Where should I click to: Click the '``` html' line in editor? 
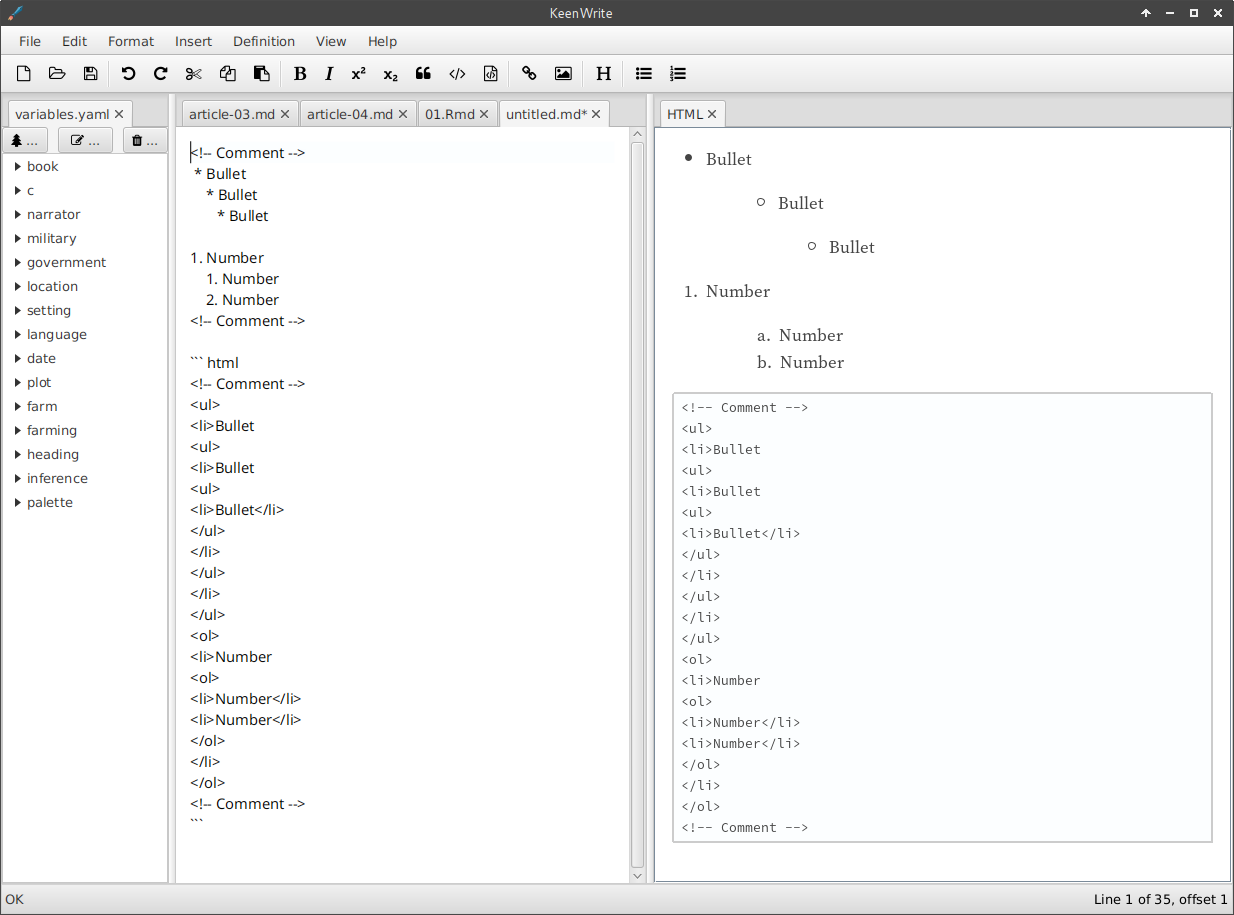(x=214, y=362)
